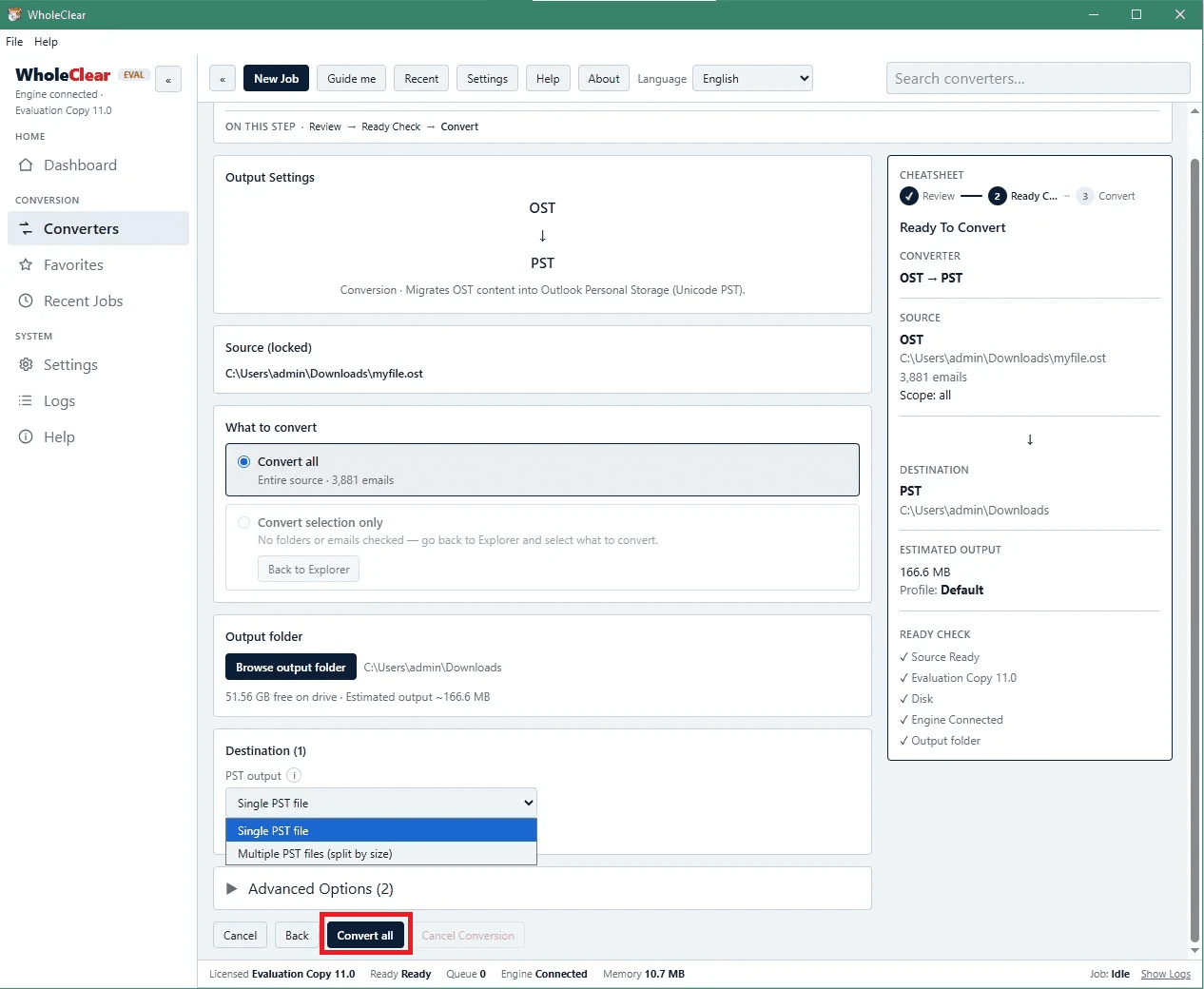Click the EVAL badge next to WholeClear logo
The image size is (1204, 989).
134,75
